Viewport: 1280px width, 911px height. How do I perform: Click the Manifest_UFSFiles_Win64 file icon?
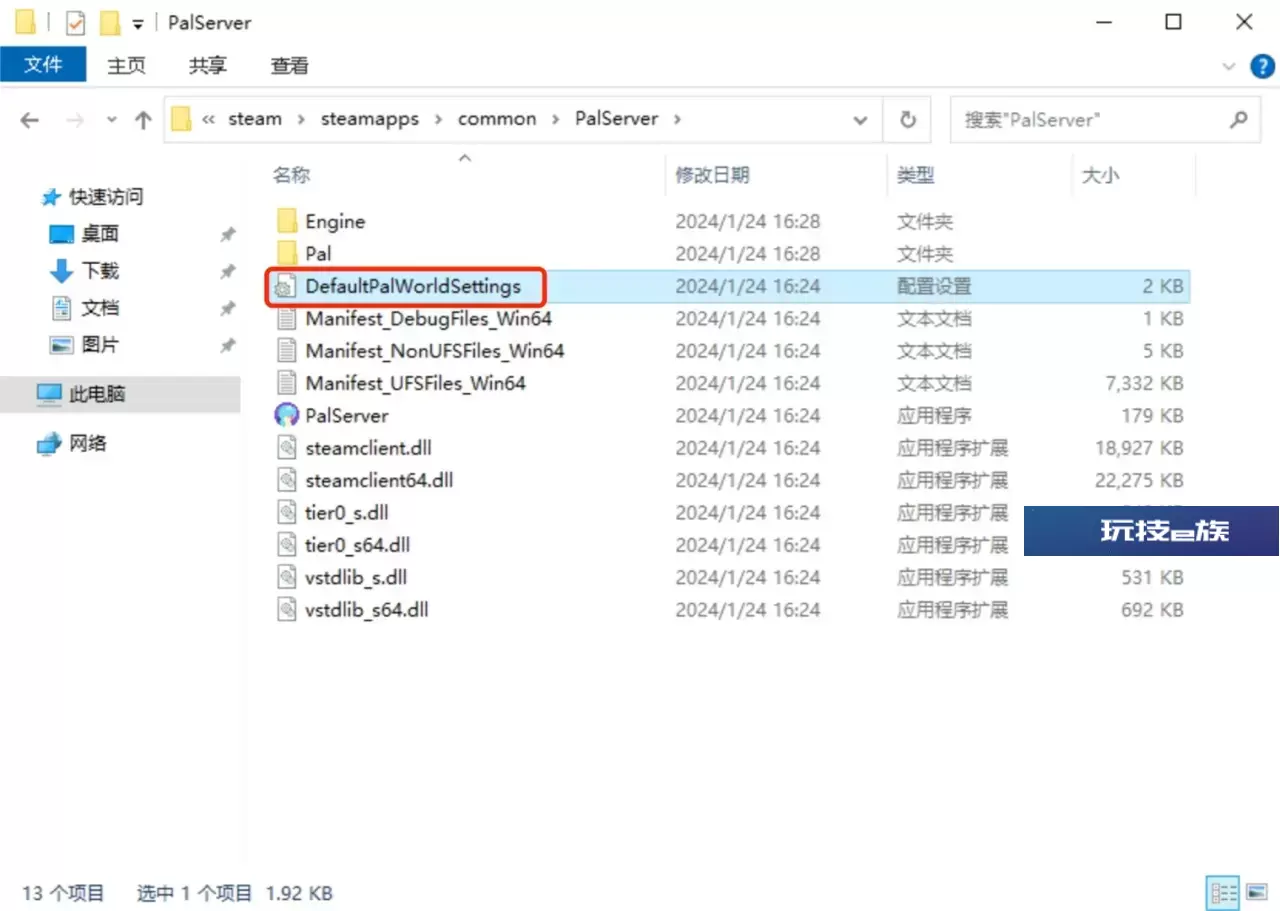click(287, 383)
